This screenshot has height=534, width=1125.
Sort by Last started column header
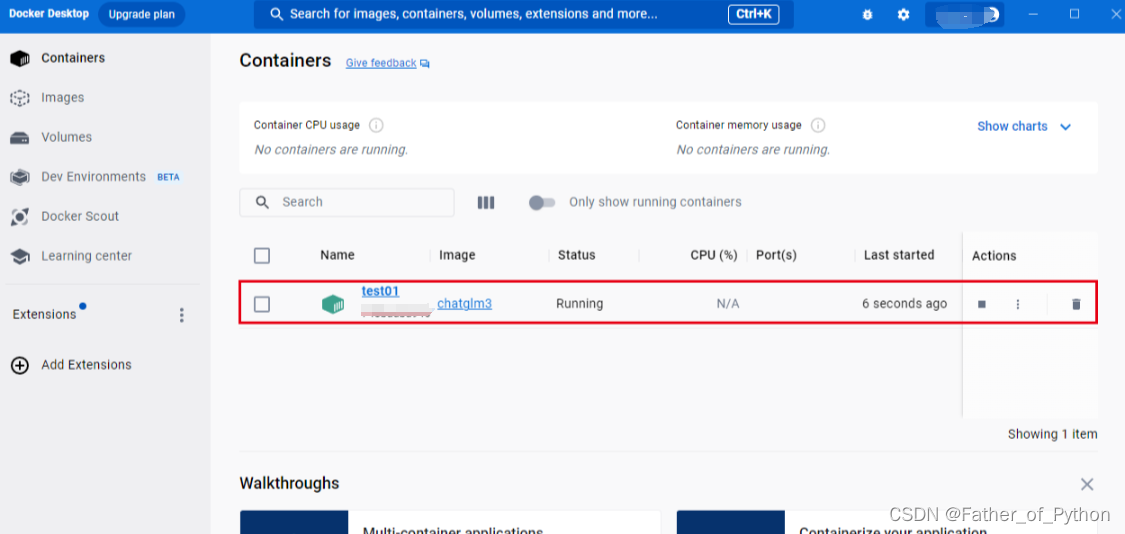[x=899, y=255]
